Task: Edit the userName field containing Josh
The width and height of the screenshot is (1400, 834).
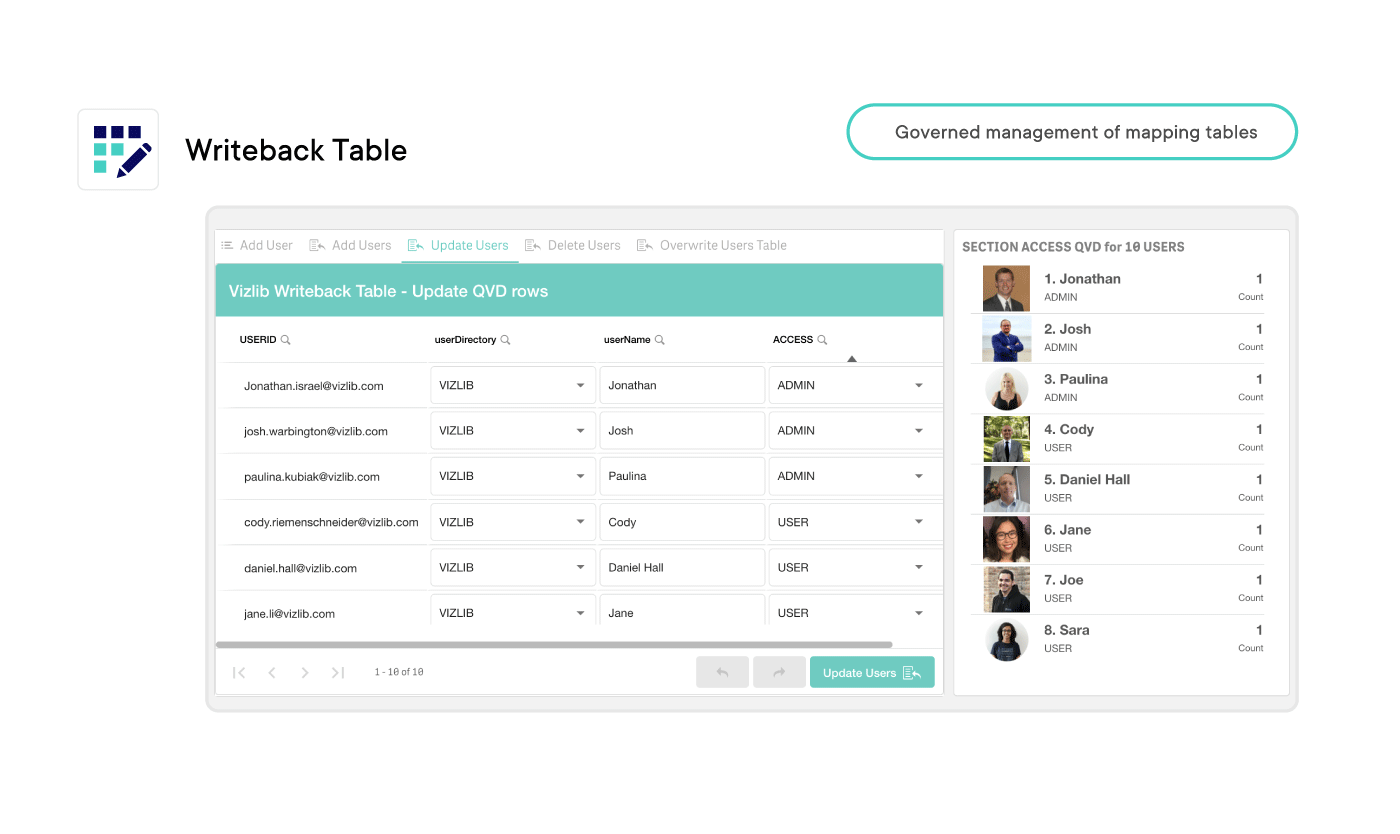Action: (682, 431)
